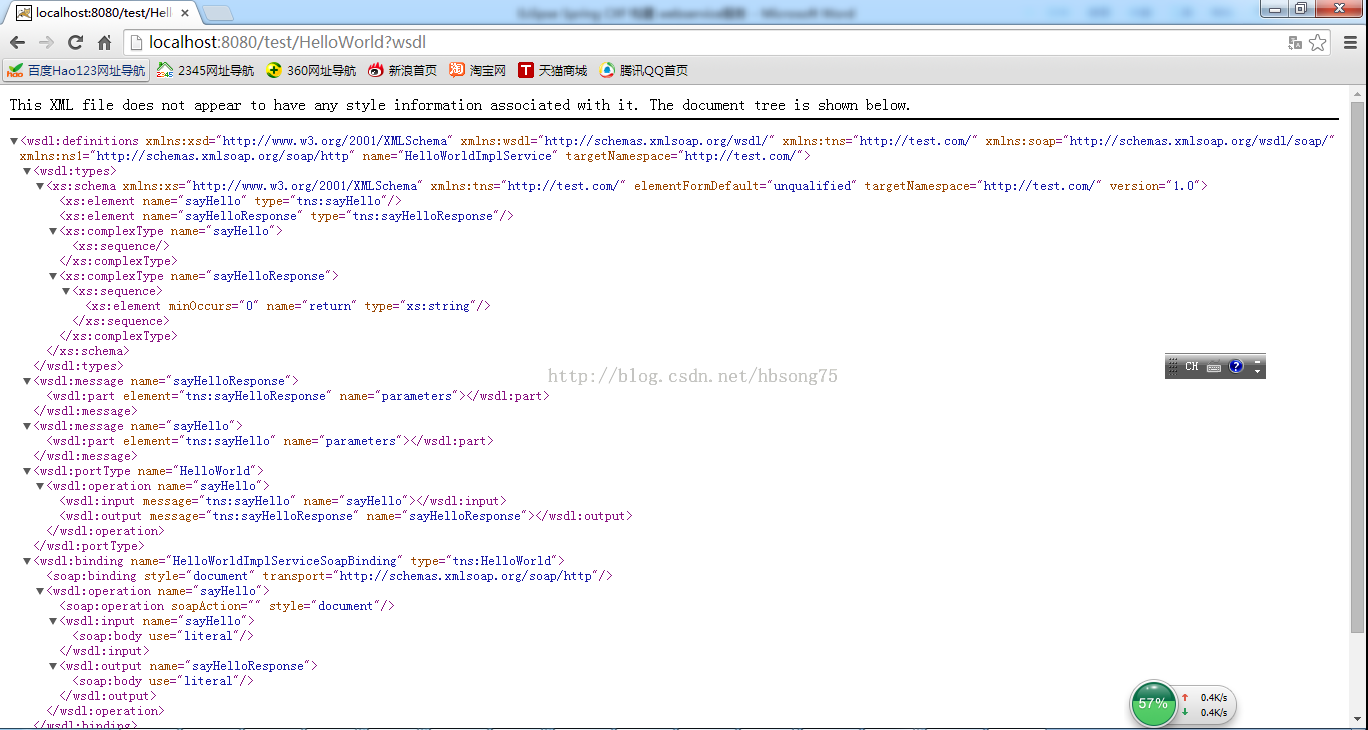The image size is (1368, 730).
Task: Collapse the wsdl:types node
Action: [x=27, y=171]
